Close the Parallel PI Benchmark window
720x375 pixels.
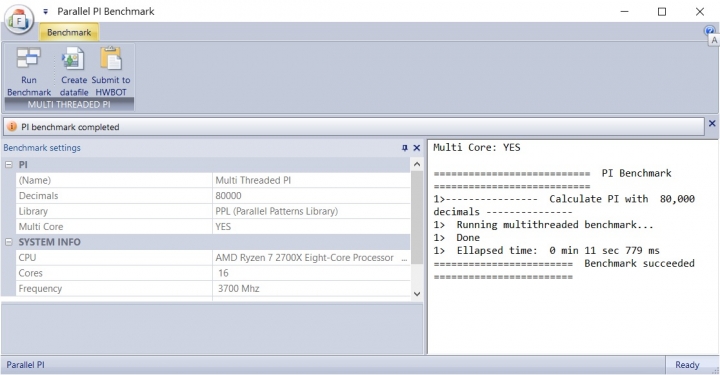[699, 11]
